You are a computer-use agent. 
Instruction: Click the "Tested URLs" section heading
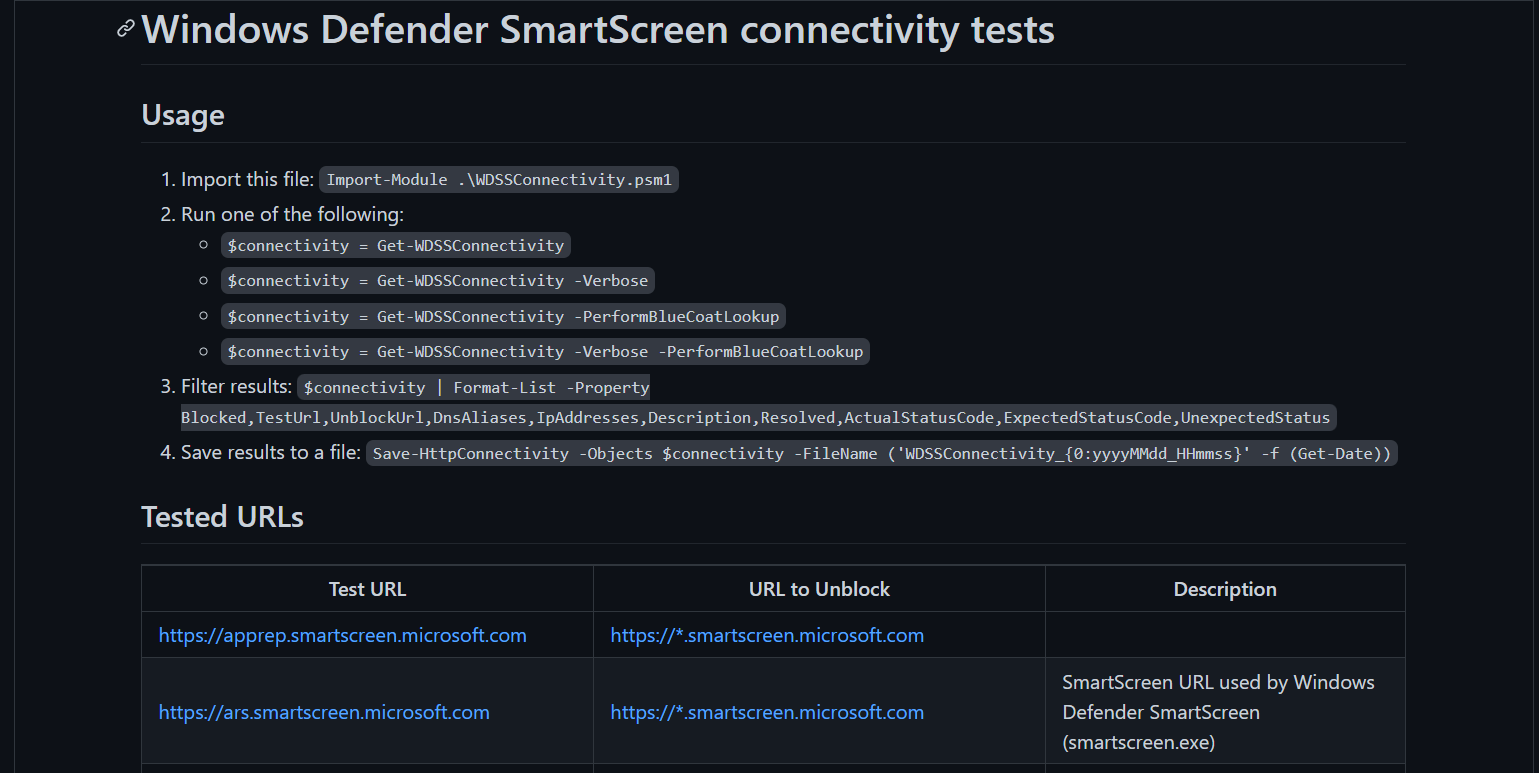pos(222,516)
